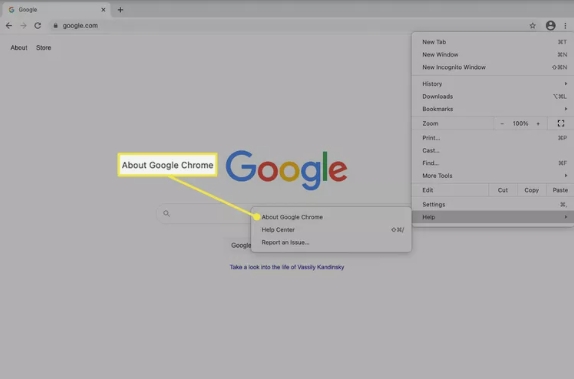Click the browser back arrow
574x379 pixels.
click(9, 26)
